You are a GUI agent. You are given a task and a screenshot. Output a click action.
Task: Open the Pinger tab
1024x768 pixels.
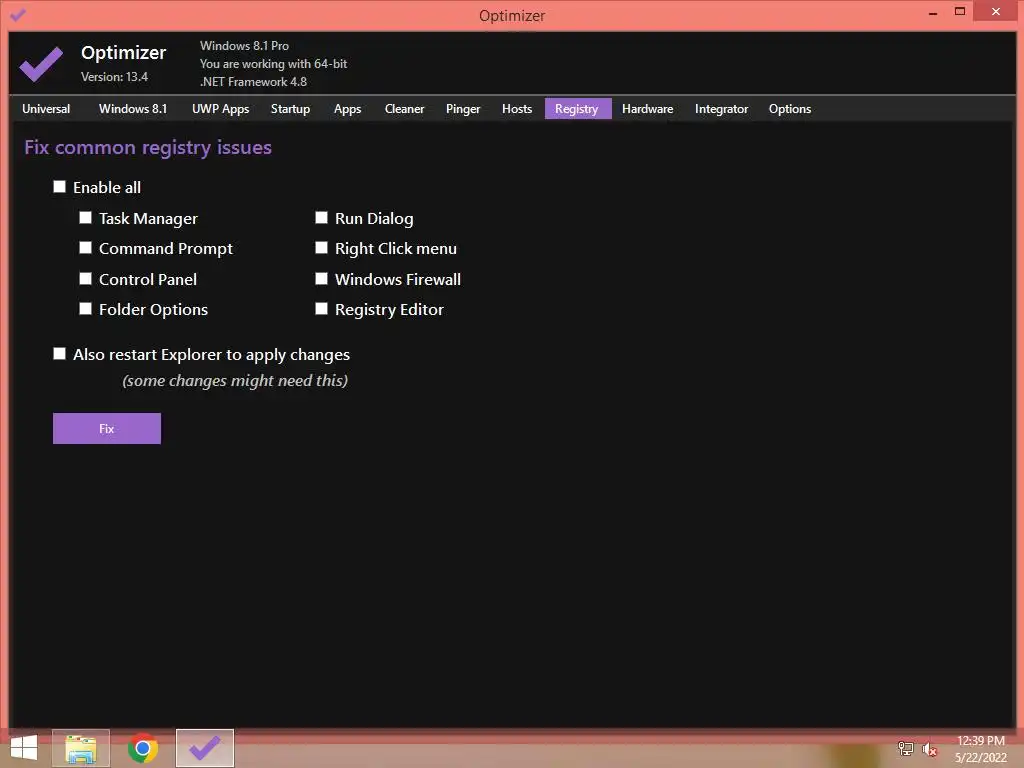point(463,108)
